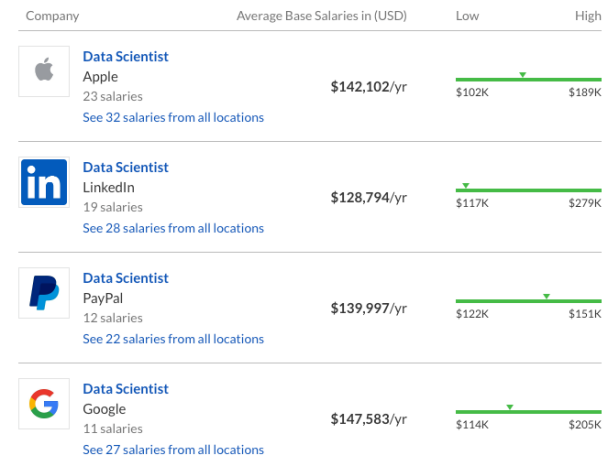Click See 22 salaries from all locations
The height and width of the screenshot is (473, 614).
(173, 339)
